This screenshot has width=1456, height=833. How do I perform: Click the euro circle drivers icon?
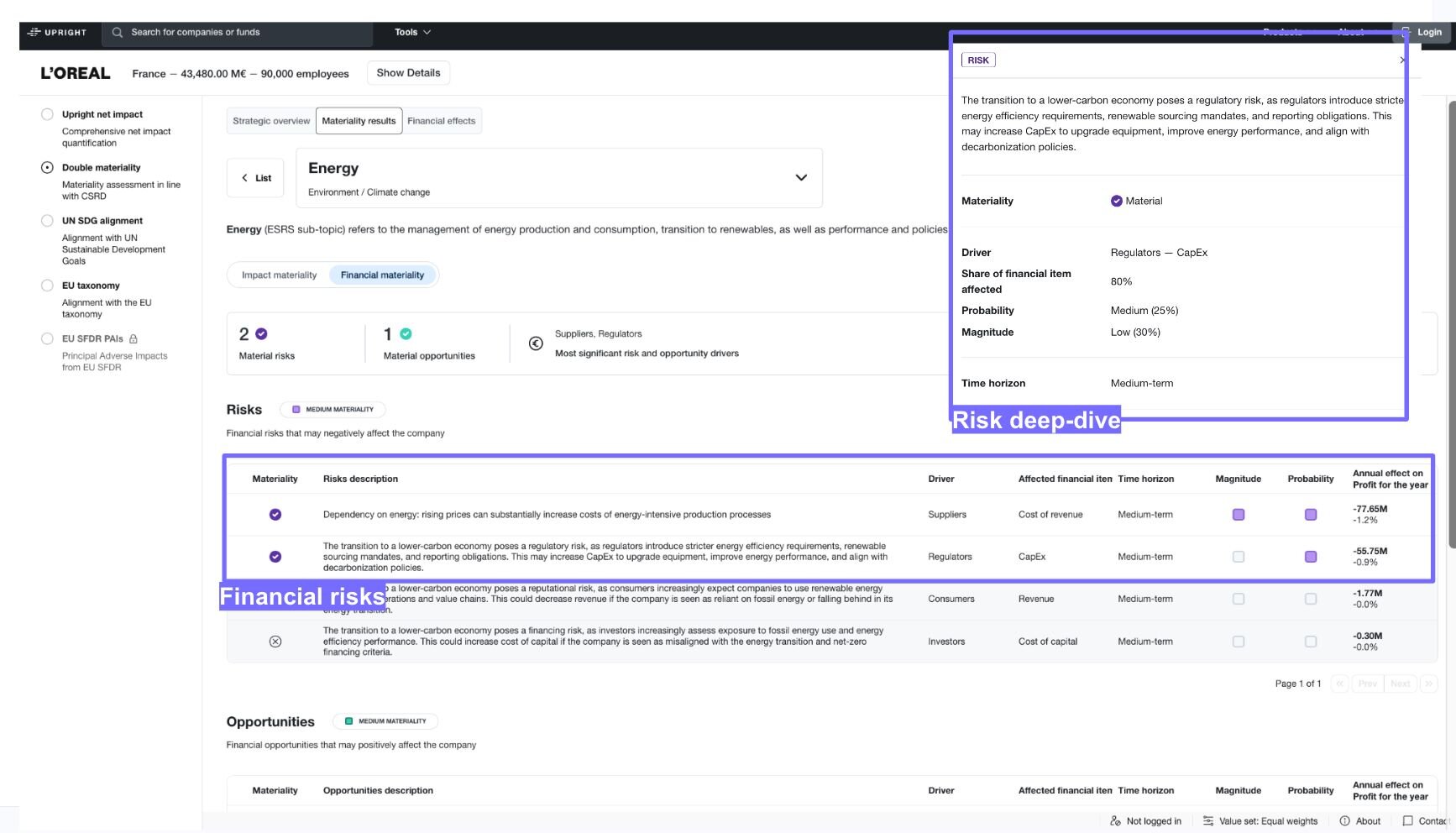536,343
